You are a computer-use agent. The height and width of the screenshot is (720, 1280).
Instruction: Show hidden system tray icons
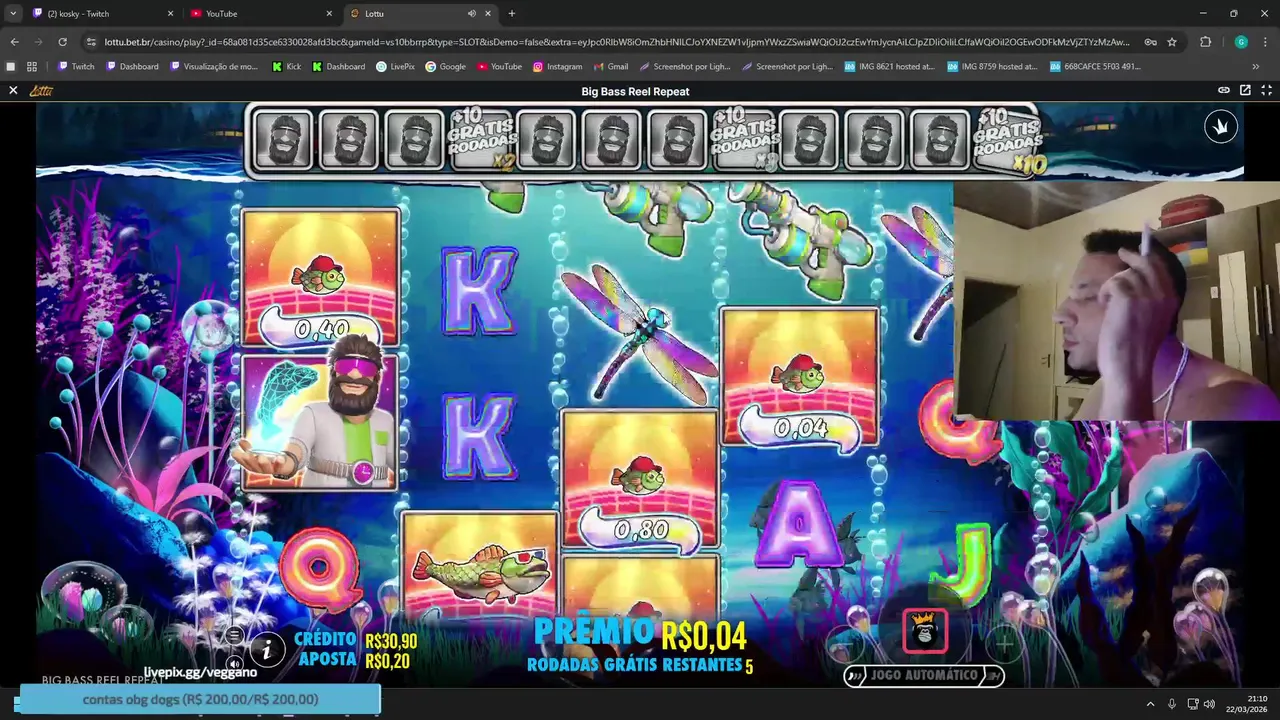[1150, 704]
